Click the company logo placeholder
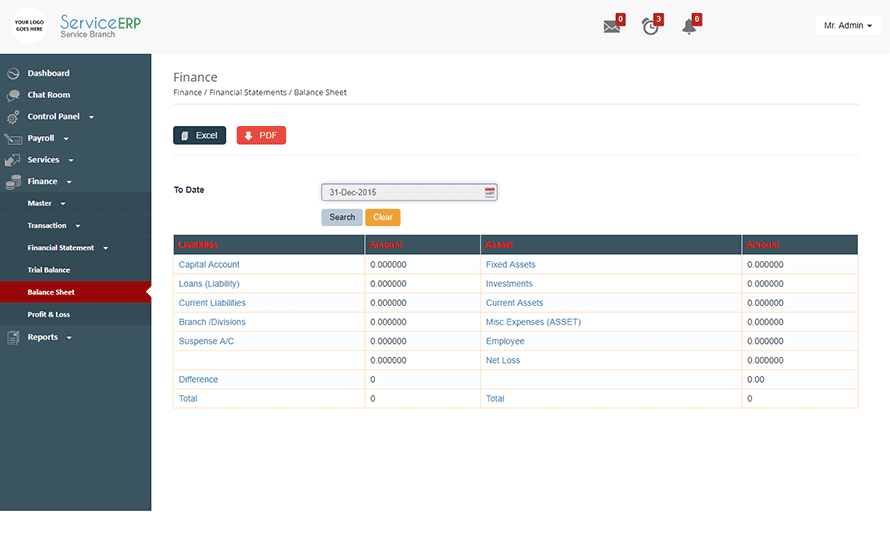 point(29,24)
